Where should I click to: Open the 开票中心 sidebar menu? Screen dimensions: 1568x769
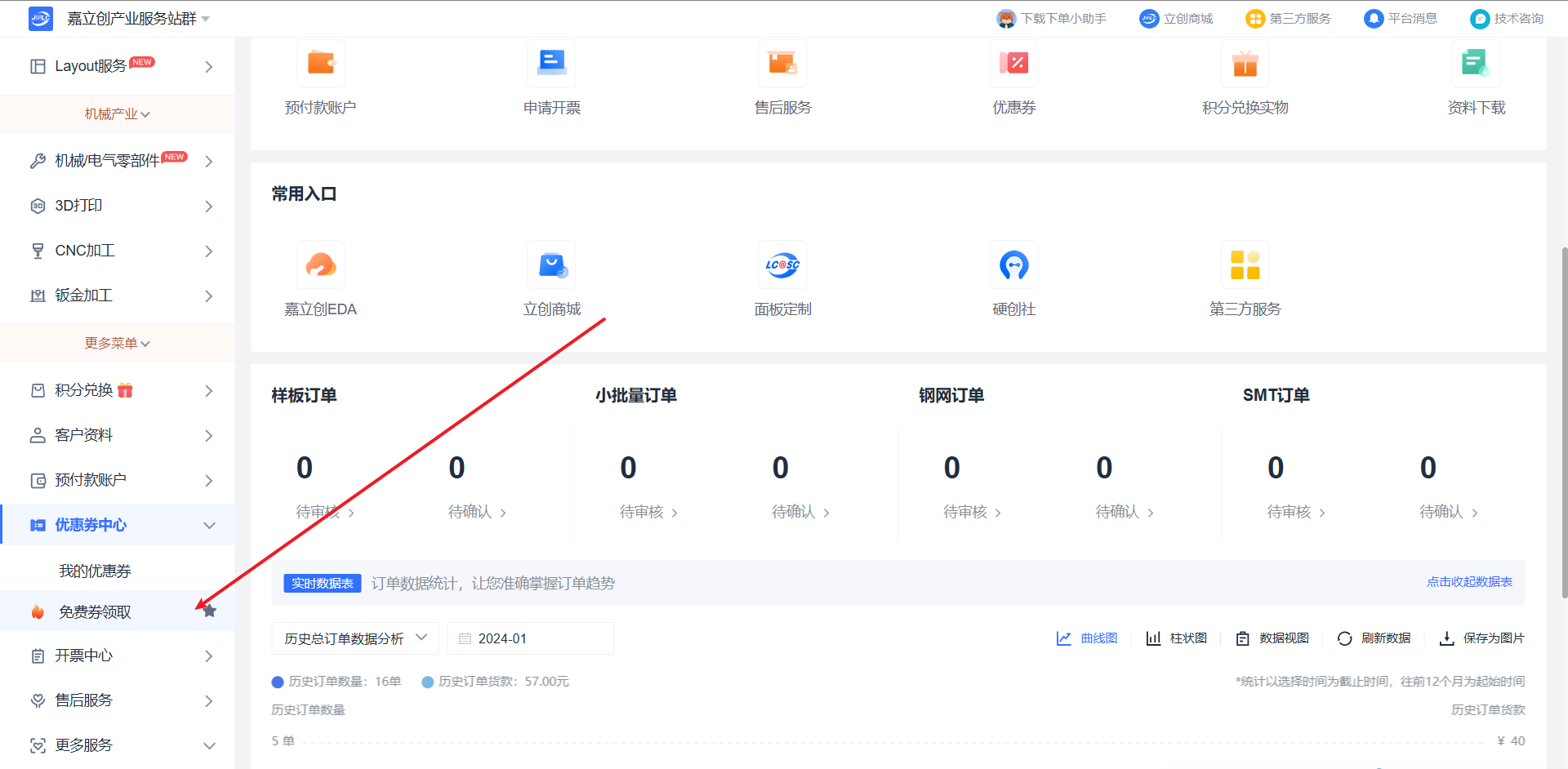point(118,656)
